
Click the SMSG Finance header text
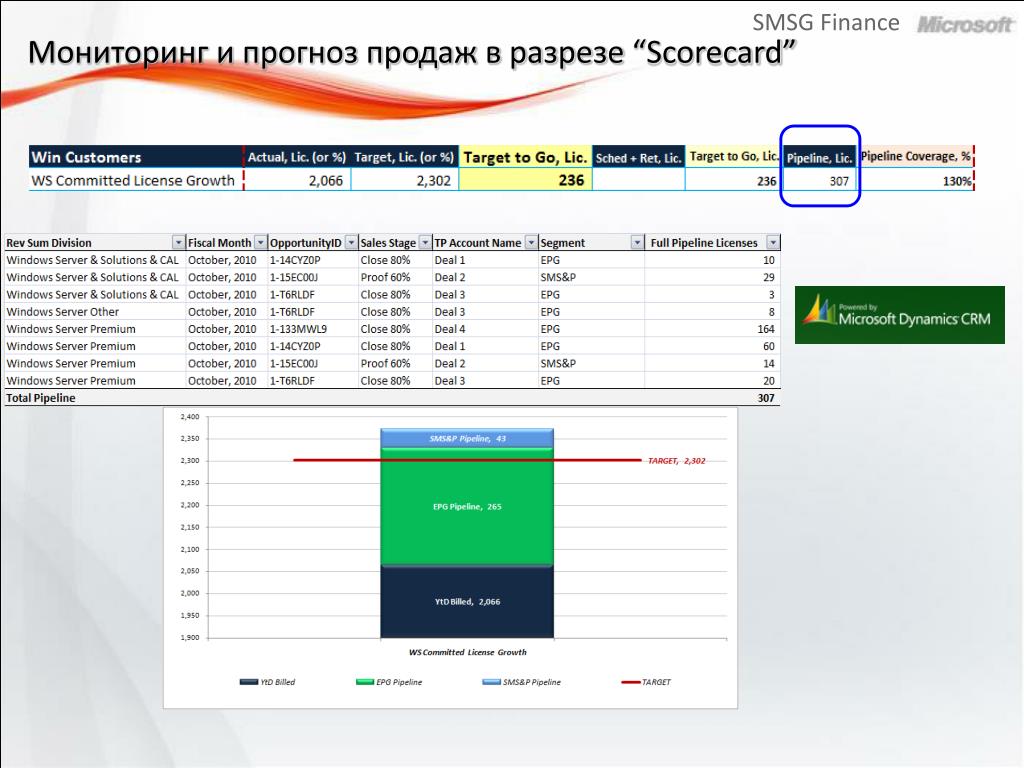tap(825, 23)
